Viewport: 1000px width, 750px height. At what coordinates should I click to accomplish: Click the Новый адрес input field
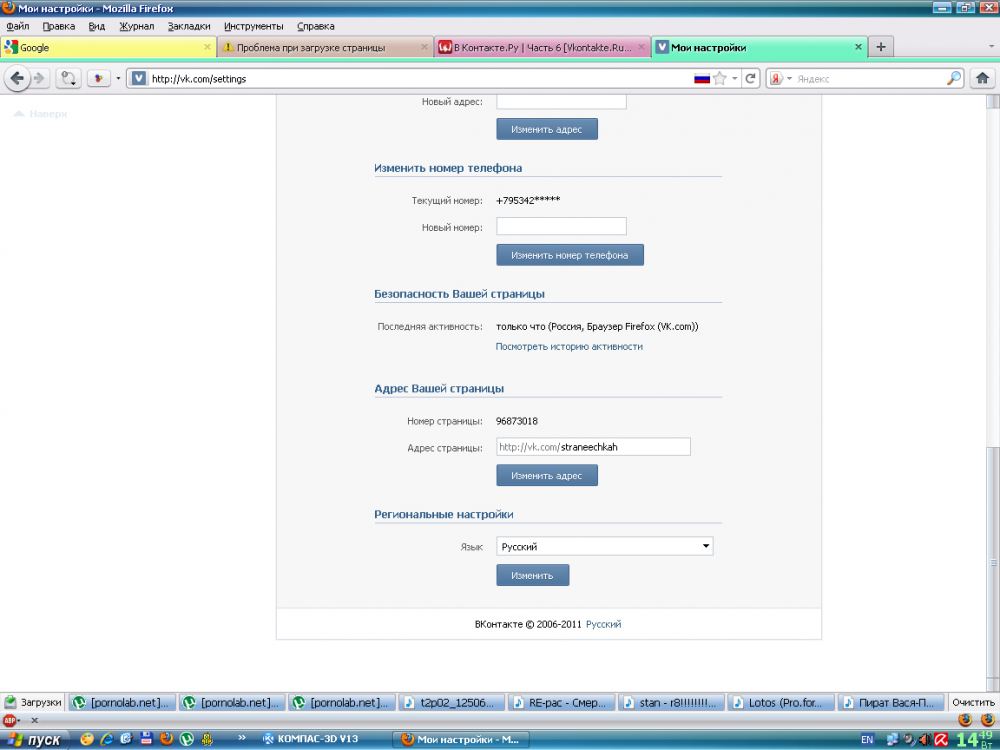pyautogui.click(x=561, y=101)
